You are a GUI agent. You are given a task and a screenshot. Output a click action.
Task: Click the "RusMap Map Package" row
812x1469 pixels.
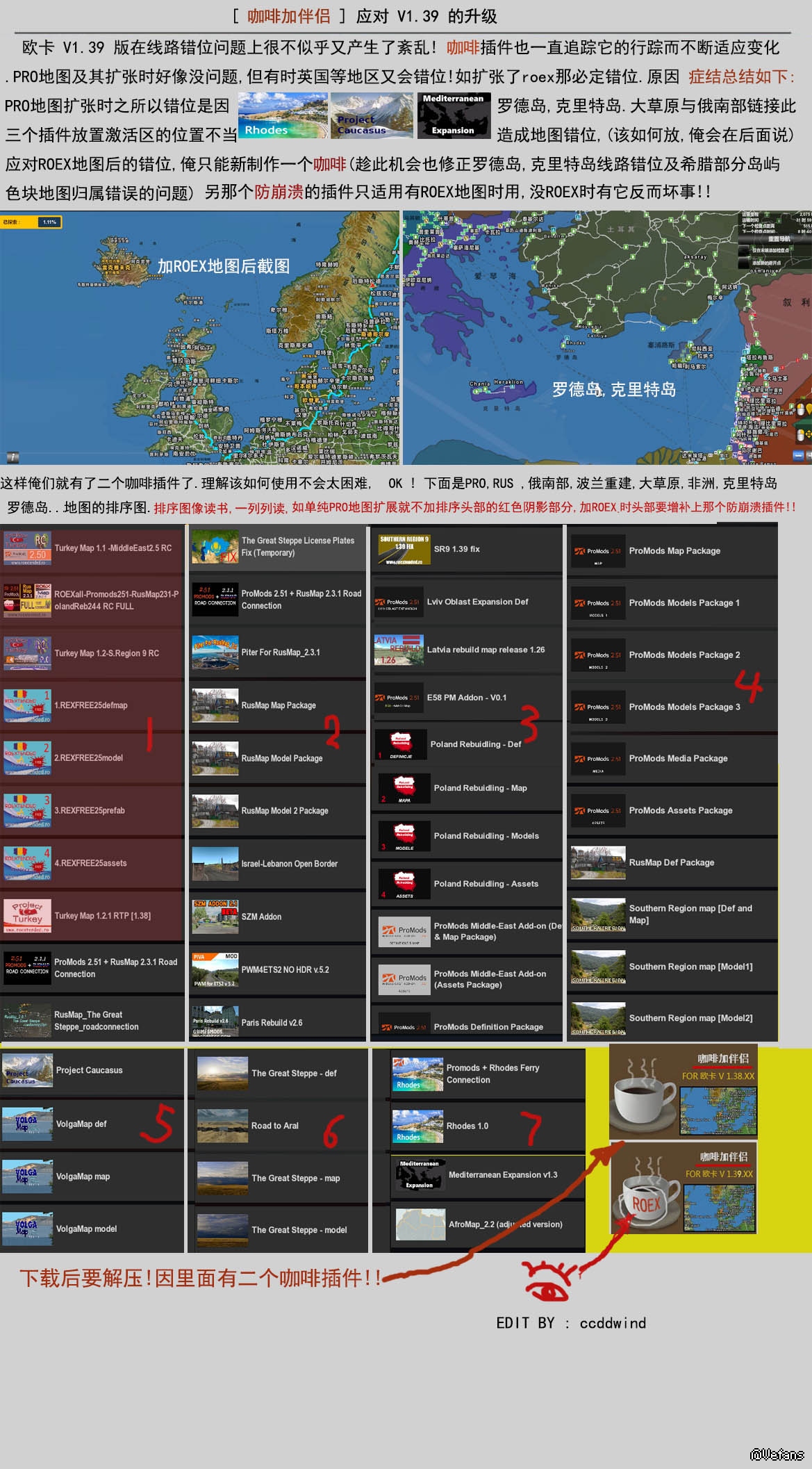pos(277,705)
